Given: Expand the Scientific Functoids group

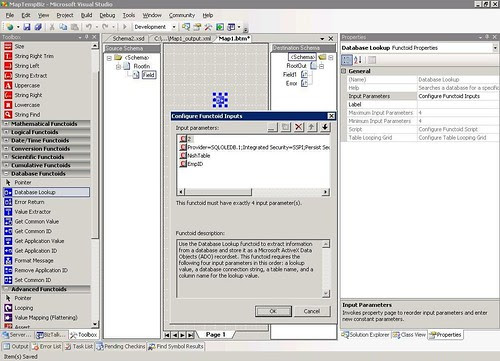Looking at the screenshot, I should (6, 157).
